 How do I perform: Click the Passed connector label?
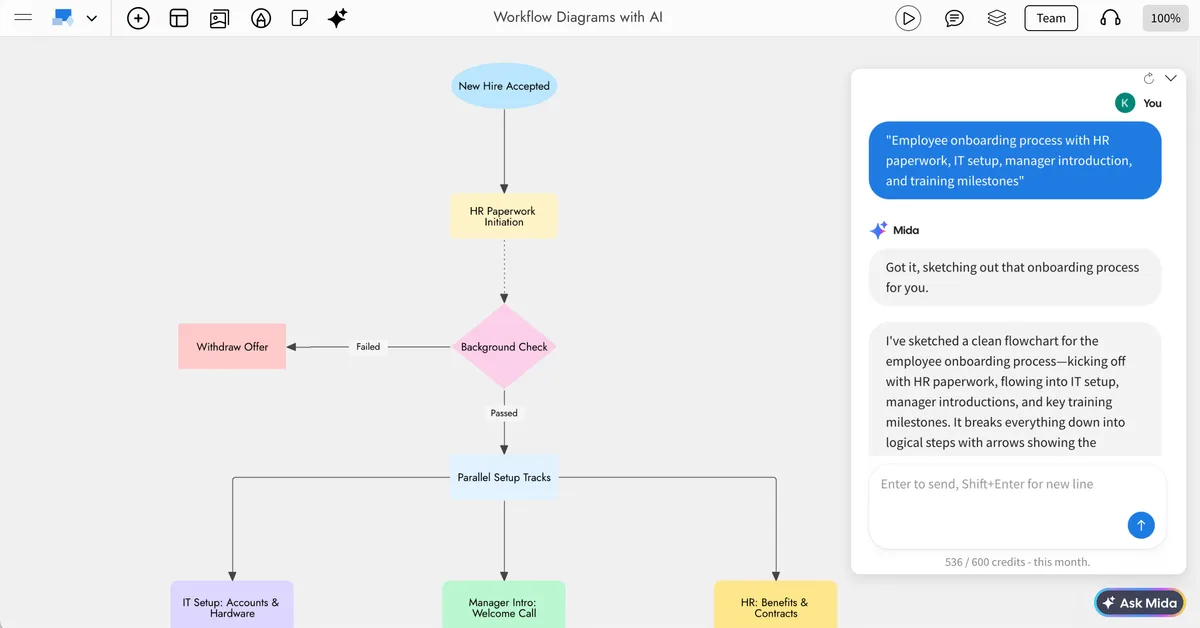(504, 413)
